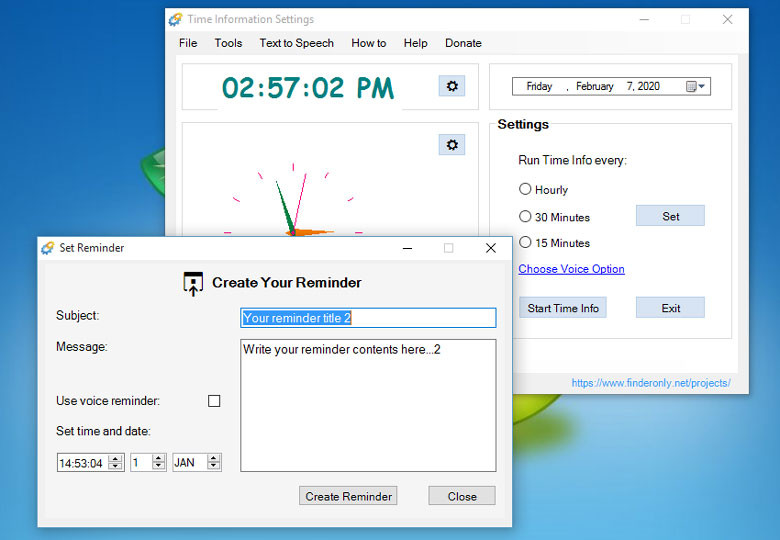Screen dimensions: 780x540
Task: Decrease the day number with down arrow
Action: [x=159, y=466]
